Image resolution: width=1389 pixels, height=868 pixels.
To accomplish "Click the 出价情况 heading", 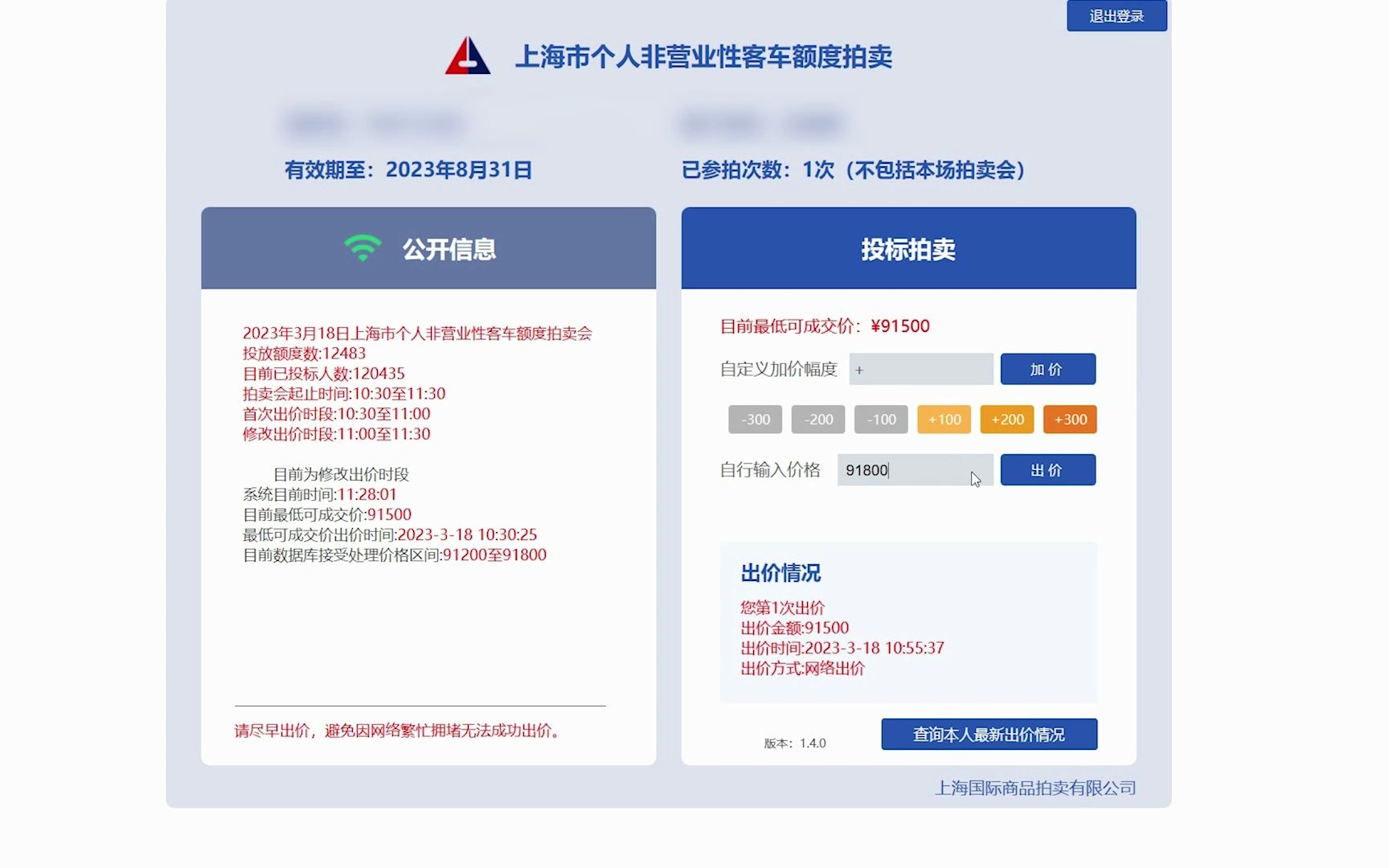I will tap(781, 573).
